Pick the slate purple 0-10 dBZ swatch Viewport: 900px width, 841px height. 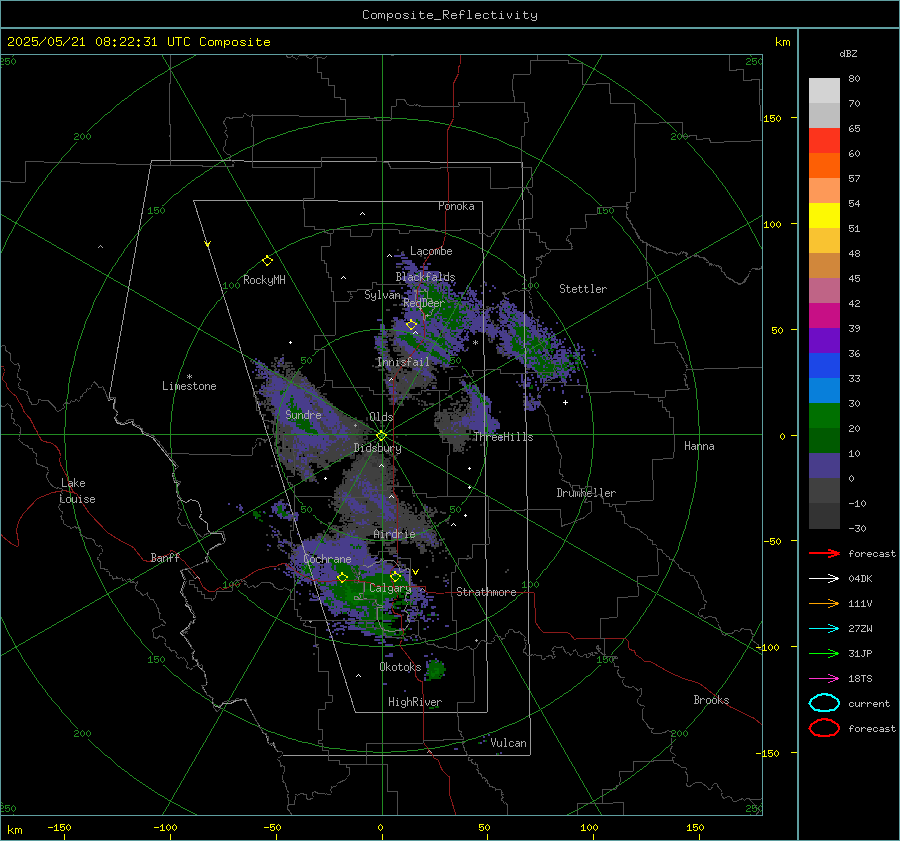point(824,466)
